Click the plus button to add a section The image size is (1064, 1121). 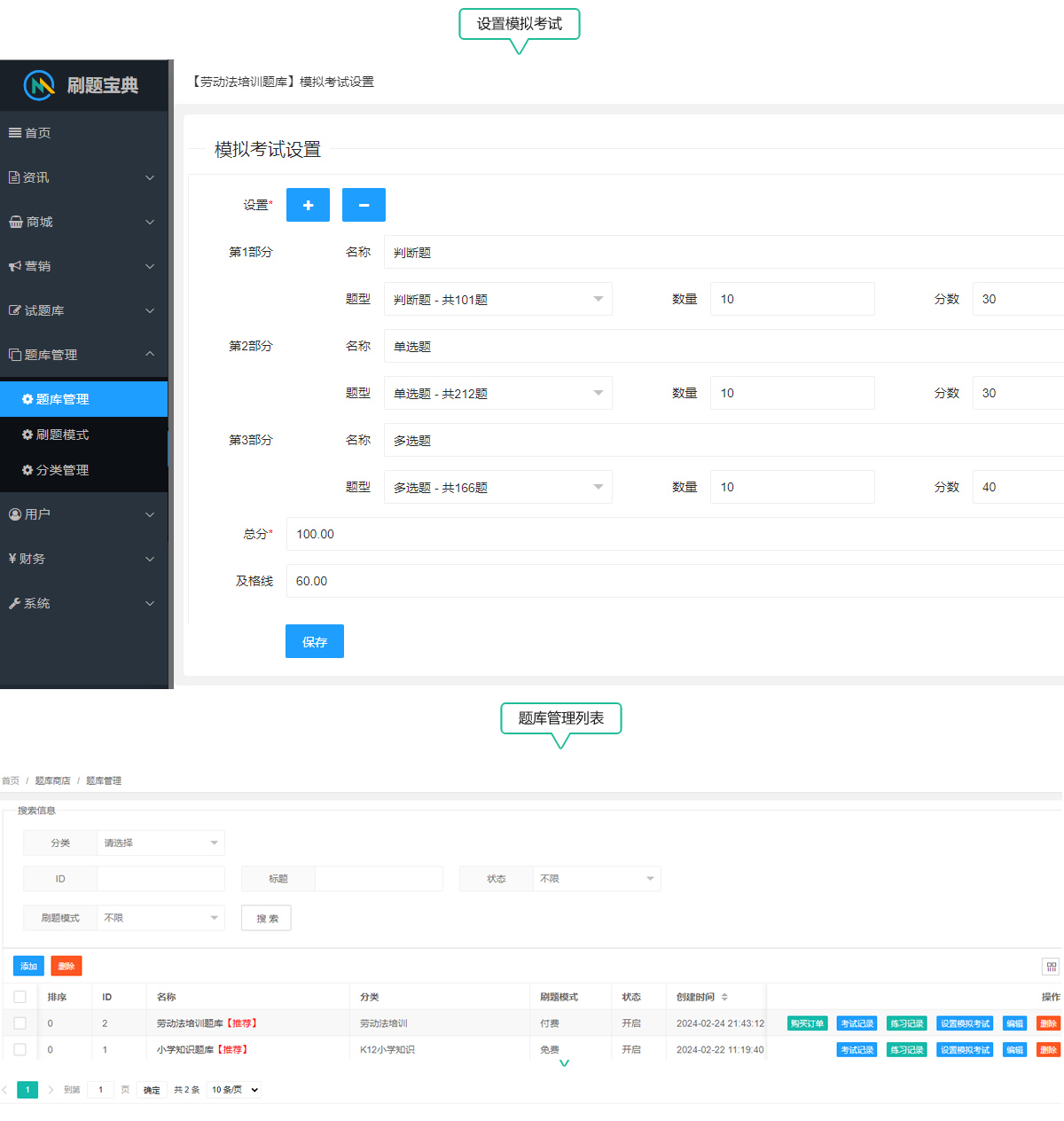308,205
